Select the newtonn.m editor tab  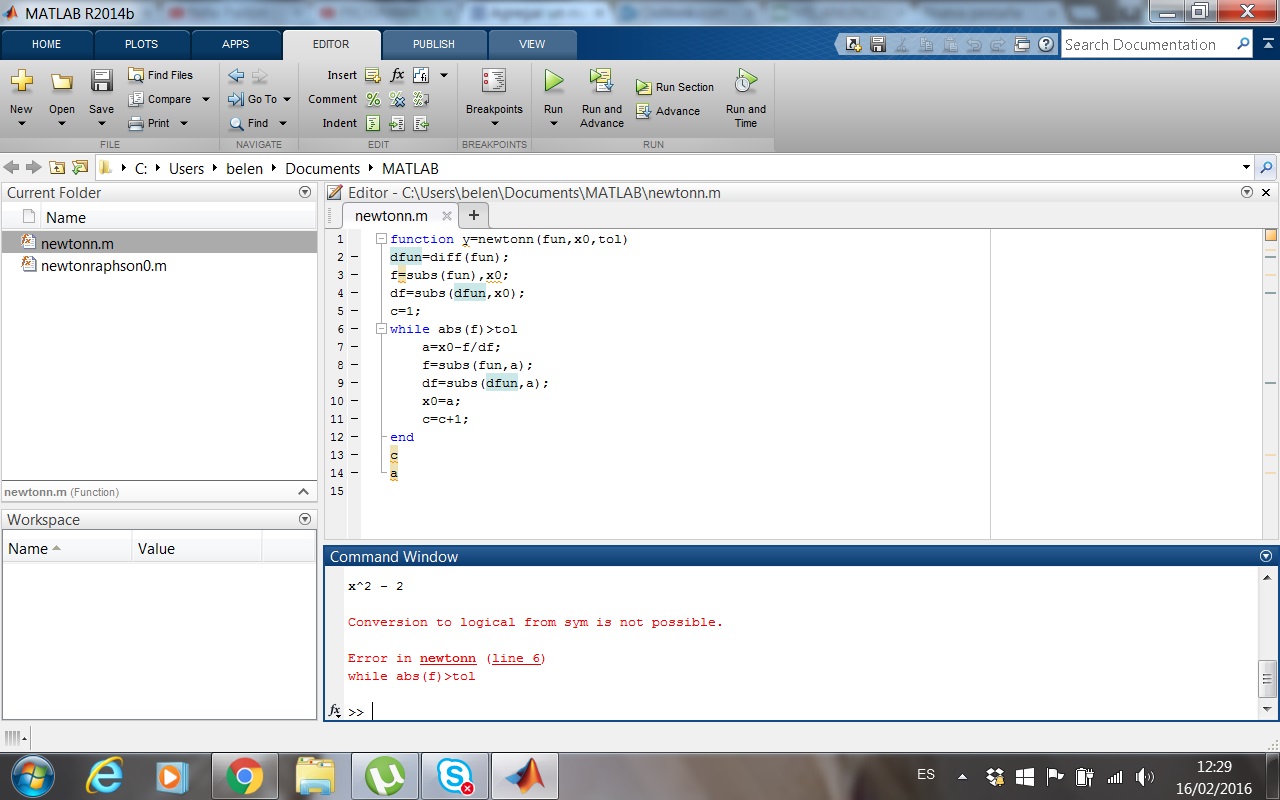click(391, 215)
